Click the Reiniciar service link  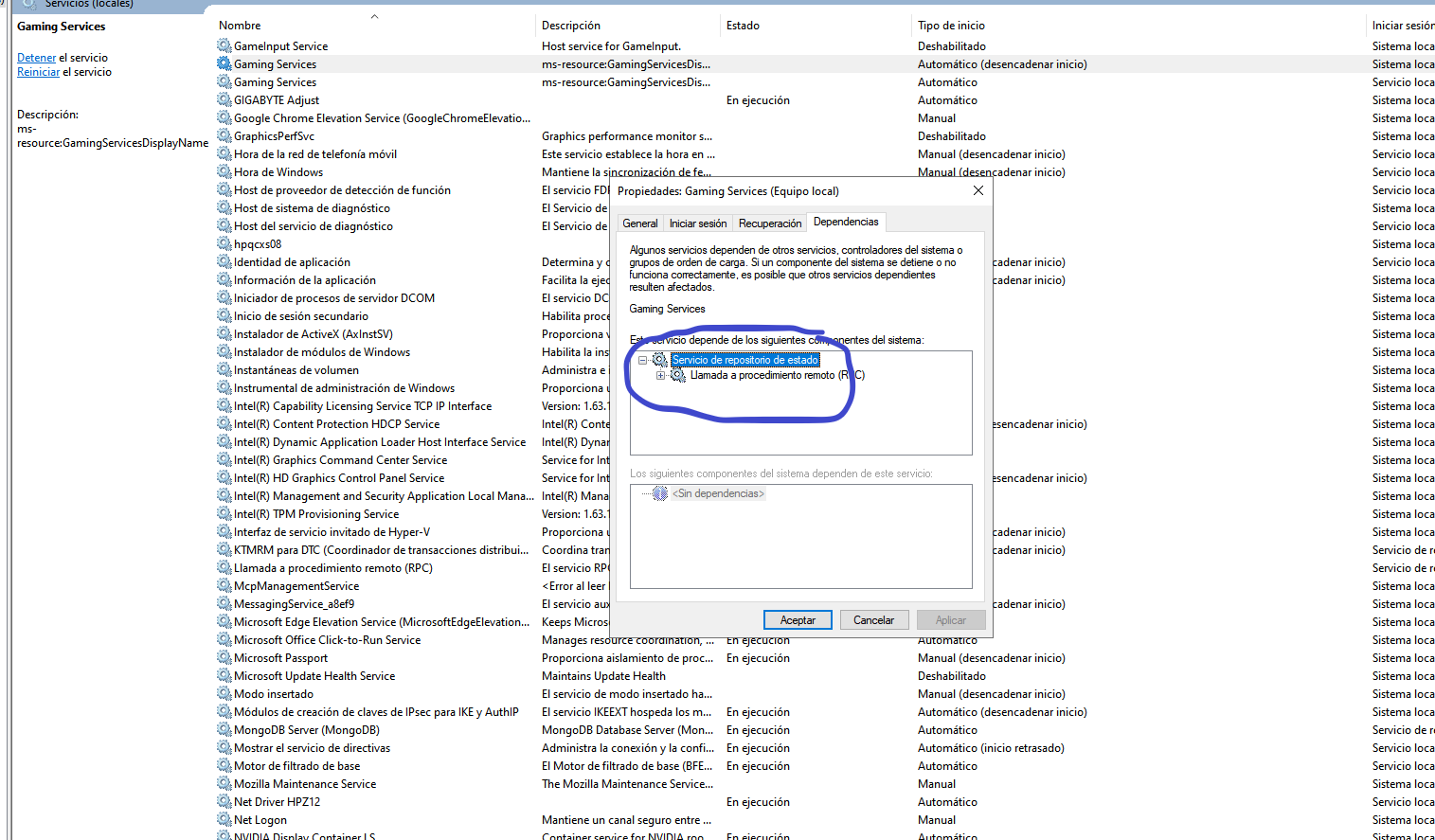coord(38,72)
